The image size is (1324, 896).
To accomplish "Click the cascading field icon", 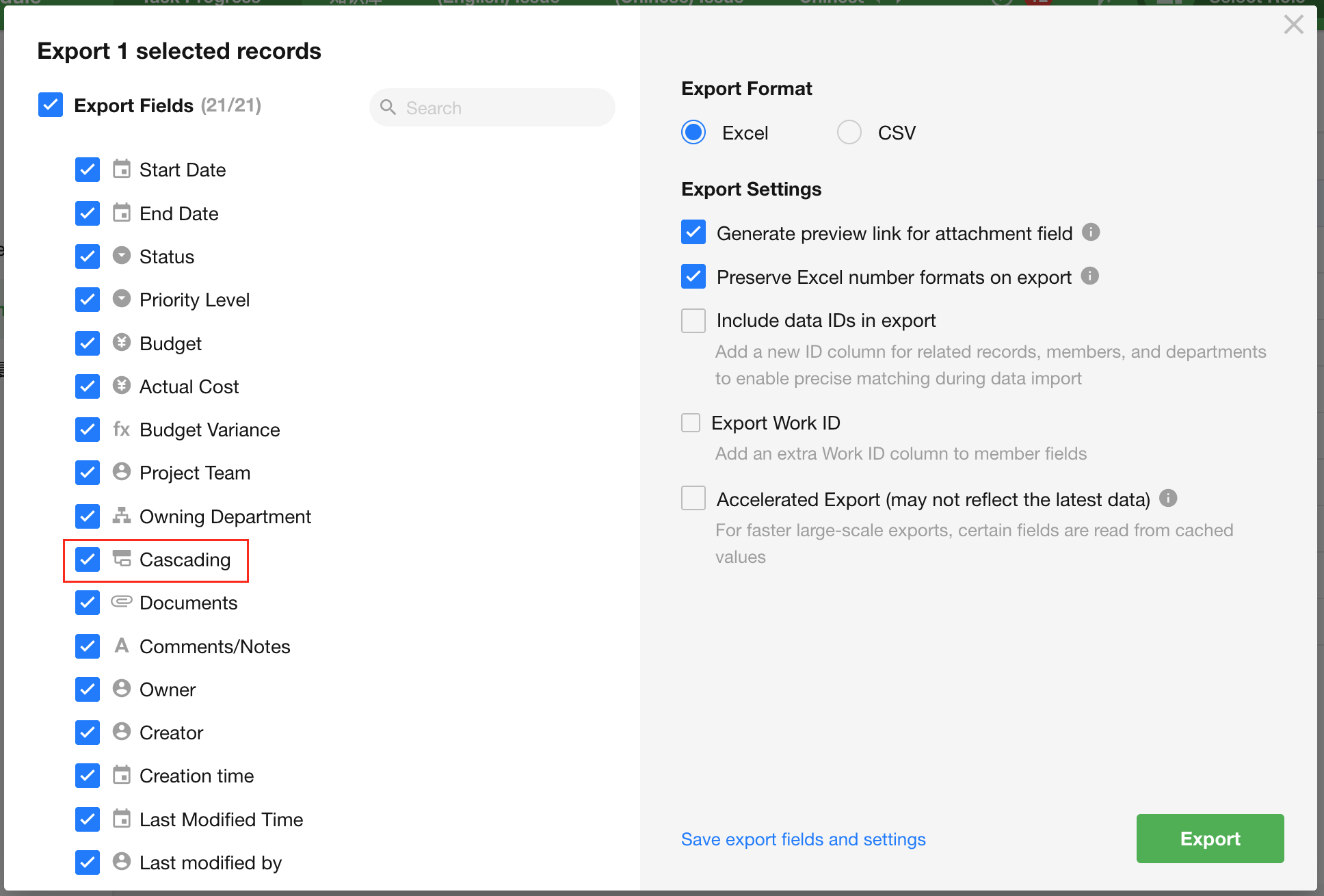I will (x=122, y=559).
